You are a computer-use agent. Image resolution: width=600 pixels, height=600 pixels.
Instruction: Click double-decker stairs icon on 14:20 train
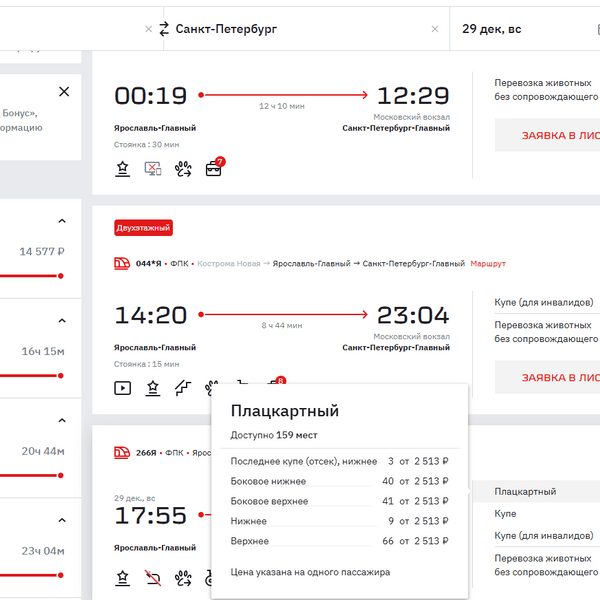point(183,388)
